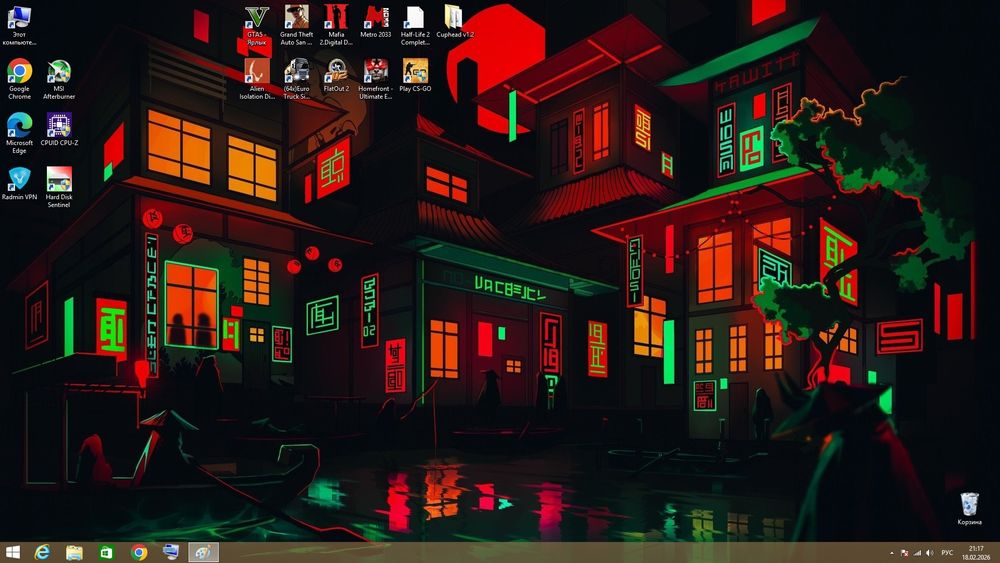Screen dimensions: 1000x563
Task: Select the Metro 2033 desktop shortcut
Action: coord(376,21)
